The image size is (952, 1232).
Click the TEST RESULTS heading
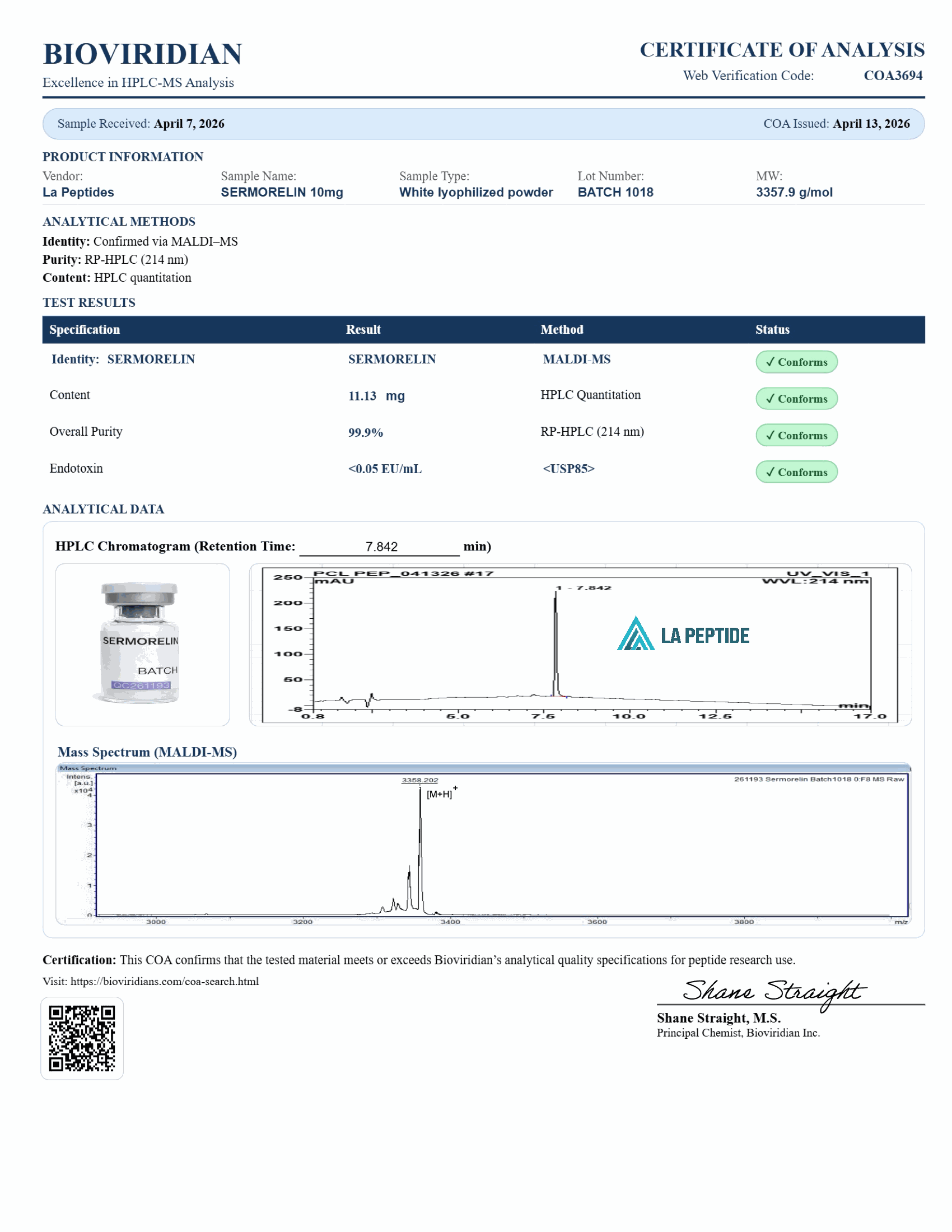point(89,302)
